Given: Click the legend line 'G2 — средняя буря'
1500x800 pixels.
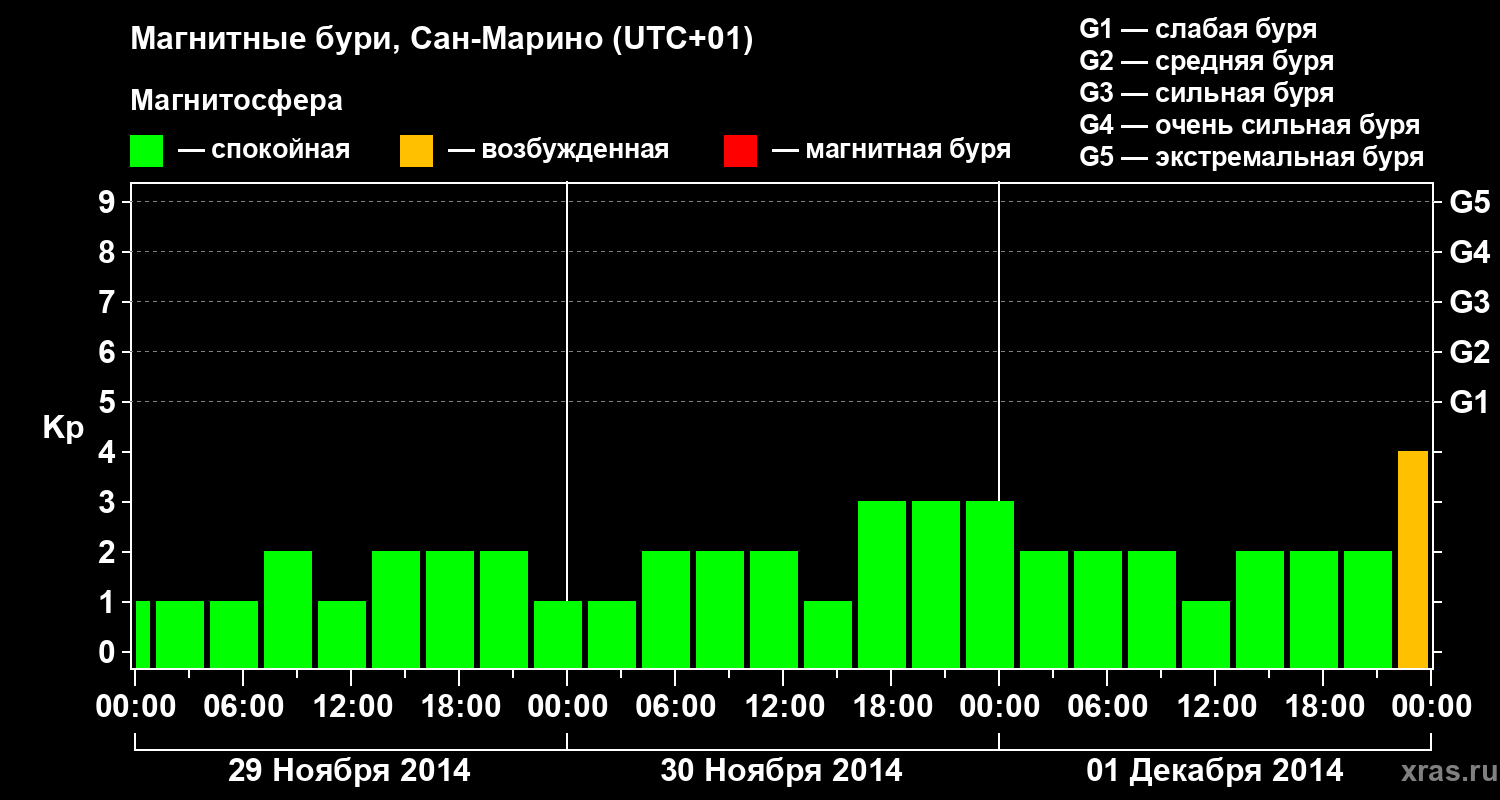Looking at the screenshot, I should pos(1206,61).
